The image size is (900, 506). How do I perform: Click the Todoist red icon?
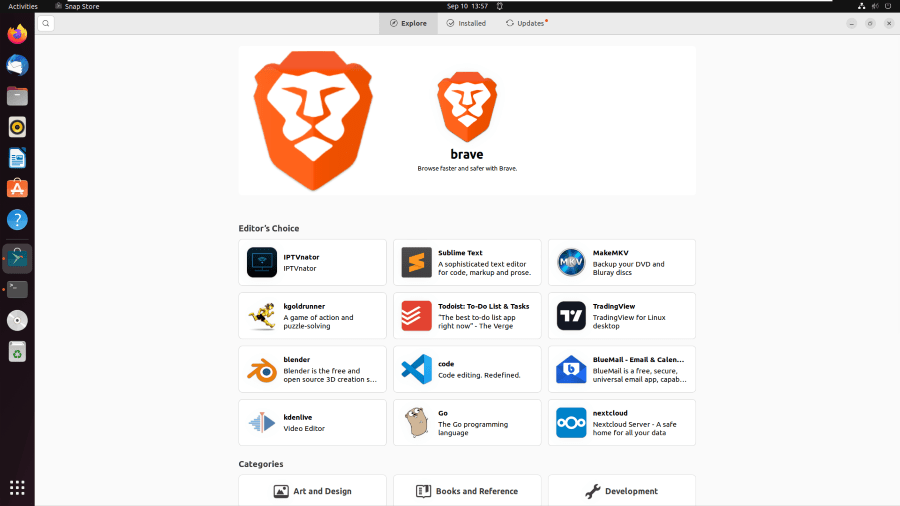416,316
